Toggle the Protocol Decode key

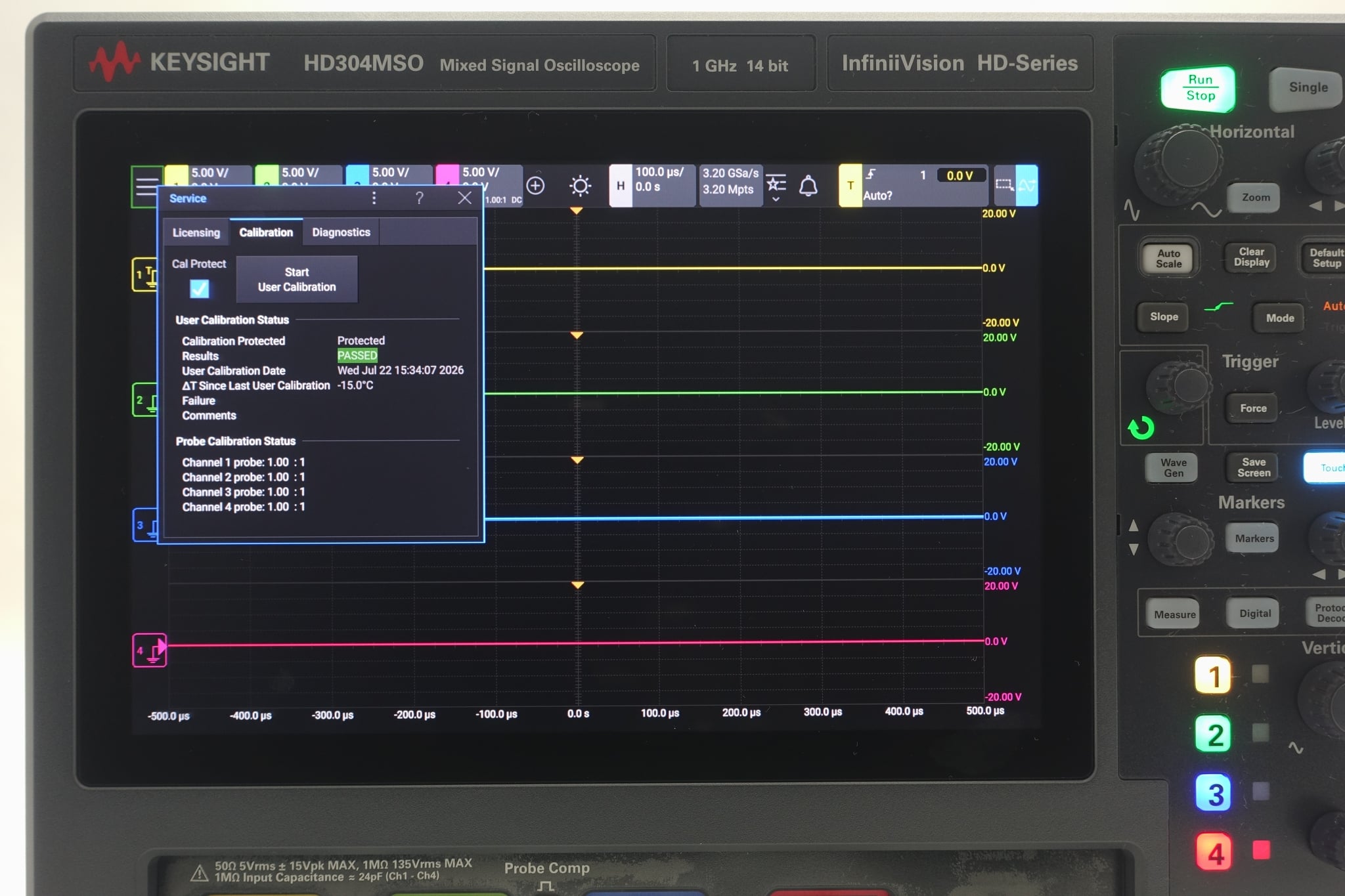click(1327, 613)
